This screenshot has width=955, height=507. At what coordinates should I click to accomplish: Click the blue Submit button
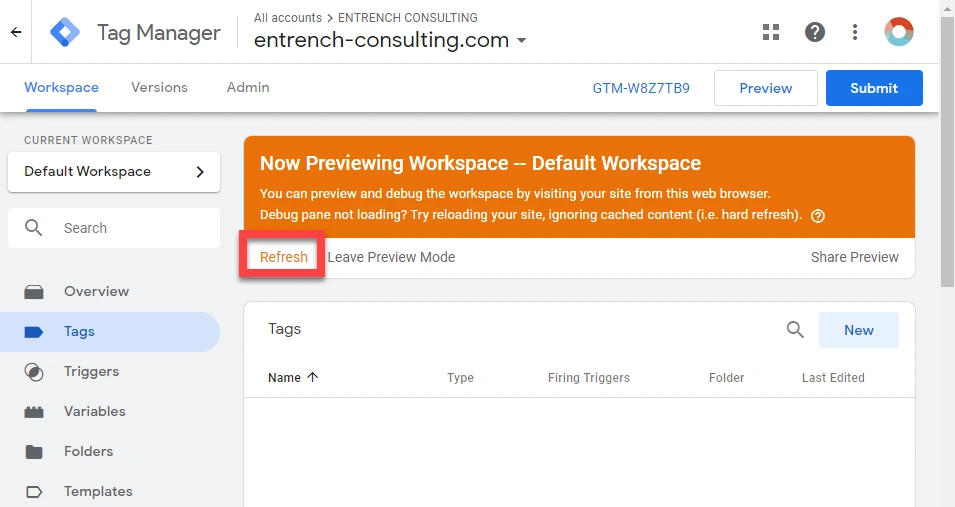874,88
